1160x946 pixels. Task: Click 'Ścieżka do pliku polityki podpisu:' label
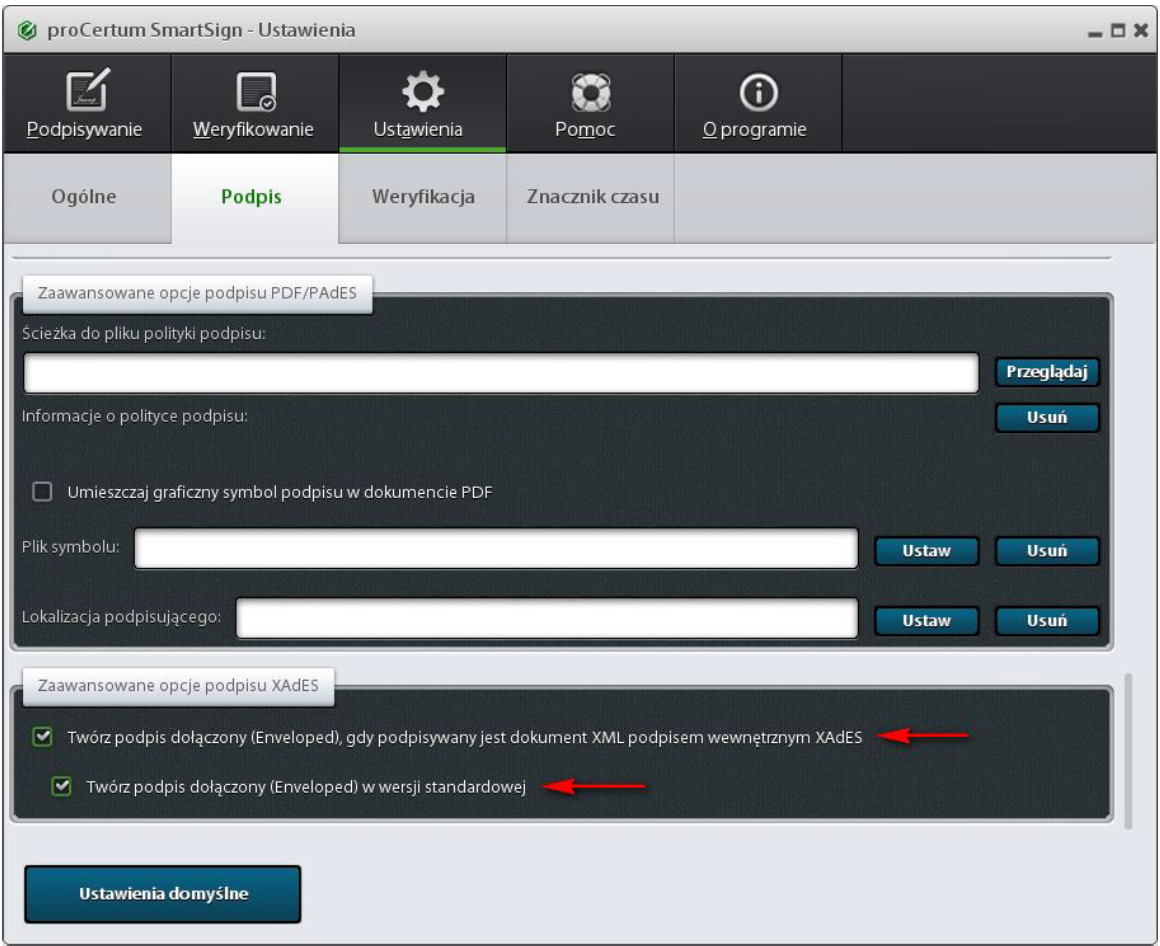(x=144, y=334)
